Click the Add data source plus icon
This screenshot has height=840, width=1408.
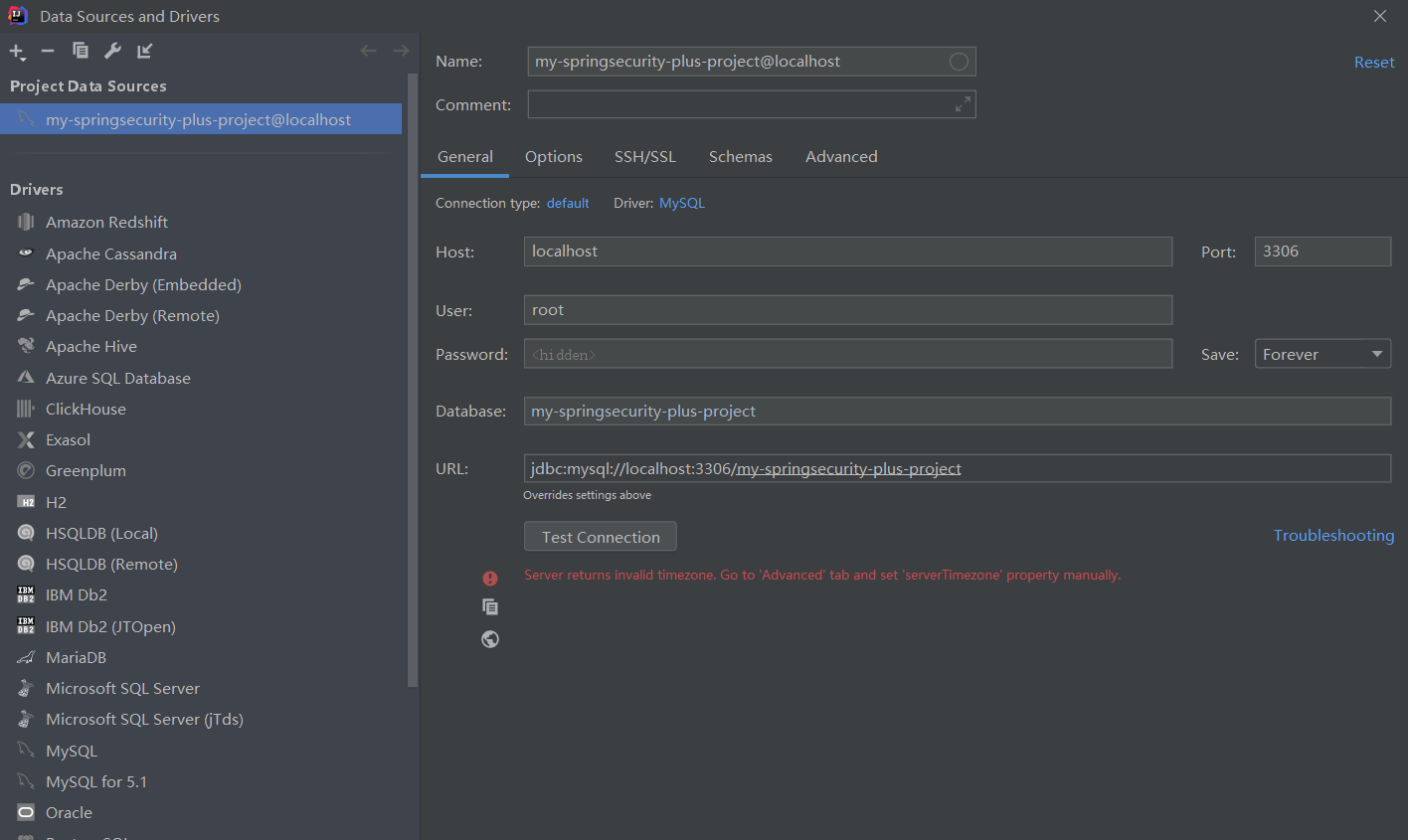17,52
